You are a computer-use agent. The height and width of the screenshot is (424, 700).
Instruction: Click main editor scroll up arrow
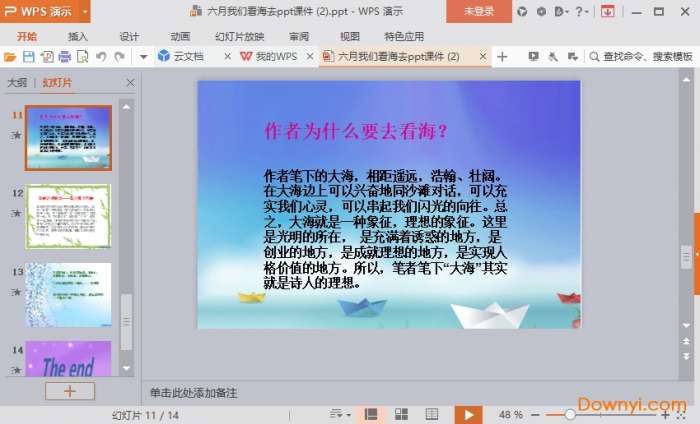(x=686, y=79)
